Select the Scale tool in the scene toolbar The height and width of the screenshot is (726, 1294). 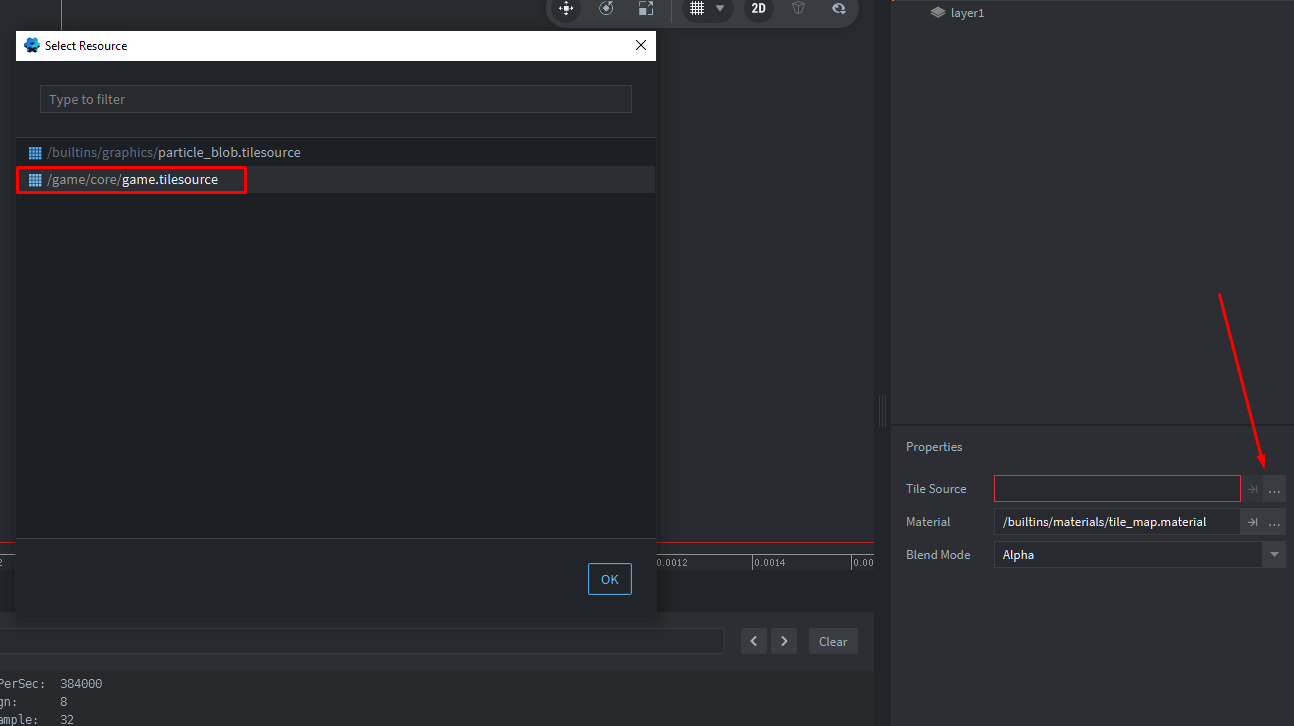646,9
